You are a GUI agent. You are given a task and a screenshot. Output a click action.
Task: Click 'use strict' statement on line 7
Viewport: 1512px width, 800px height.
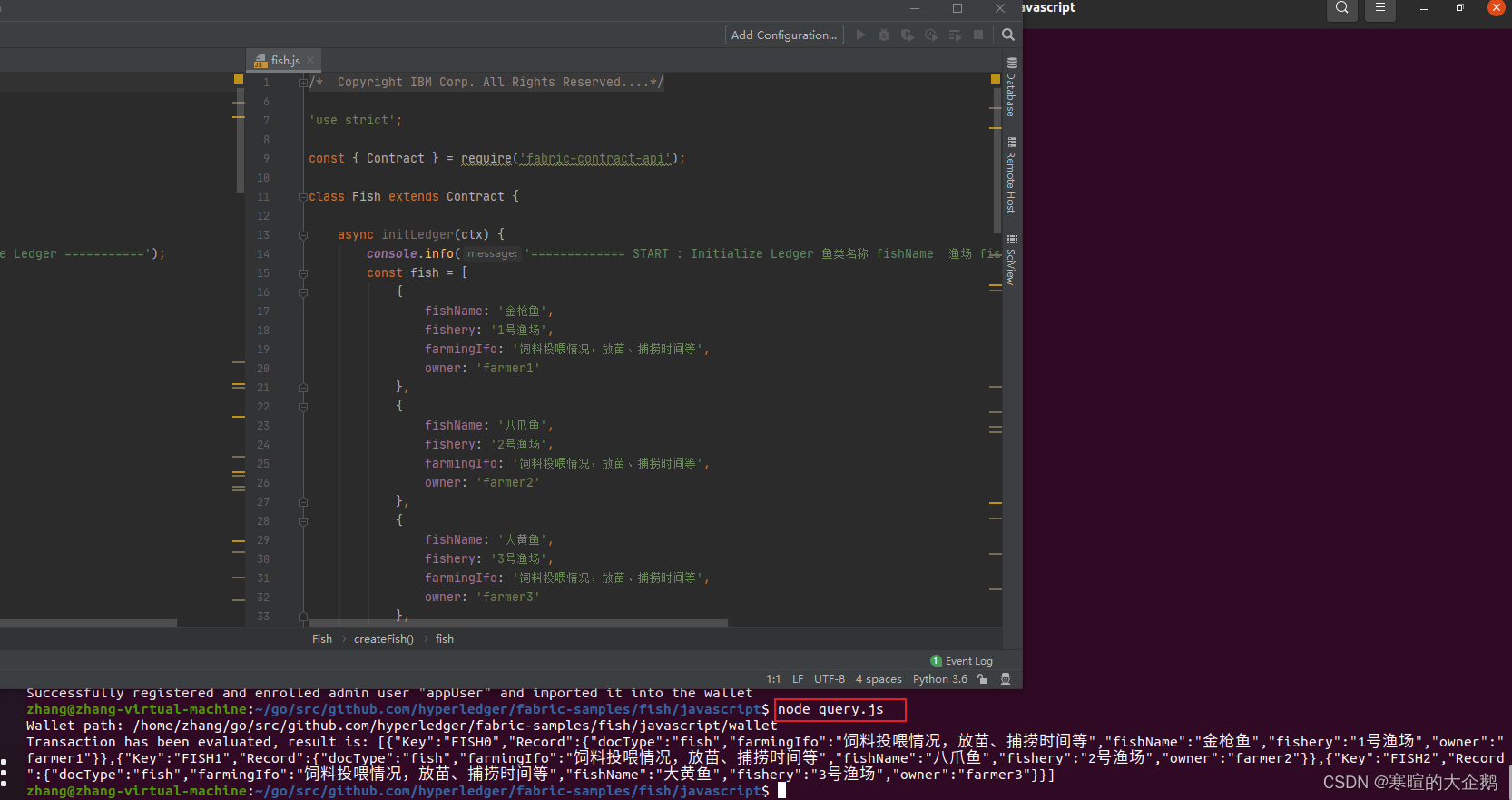click(355, 121)
